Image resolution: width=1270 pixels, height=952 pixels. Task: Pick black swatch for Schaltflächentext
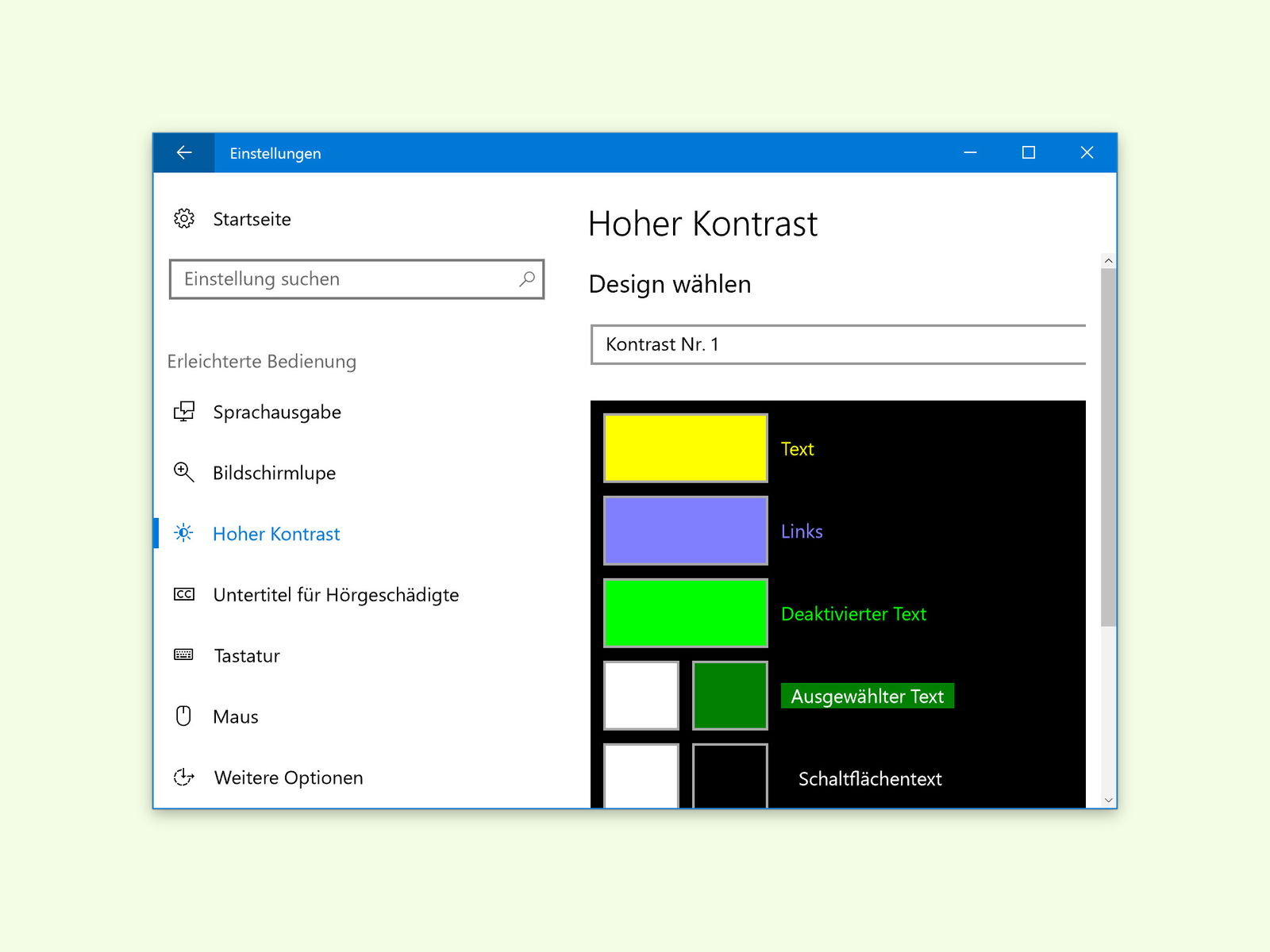pyautogui.click(x=730, y=776)
